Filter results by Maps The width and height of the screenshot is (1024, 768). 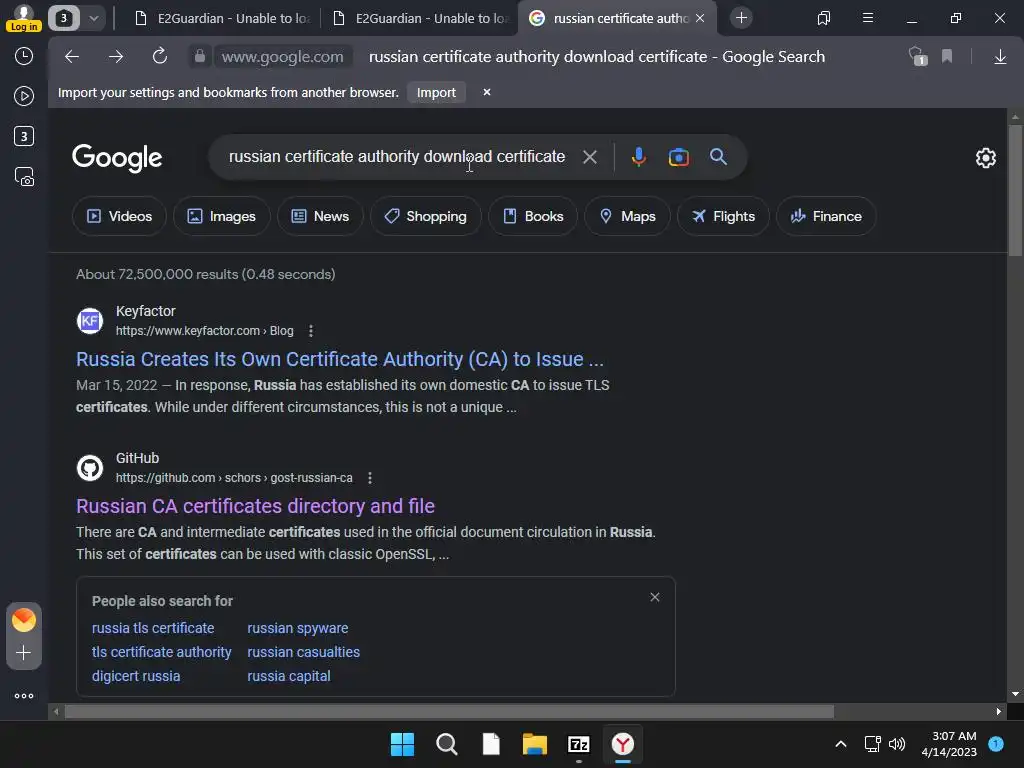click(627, 216)
